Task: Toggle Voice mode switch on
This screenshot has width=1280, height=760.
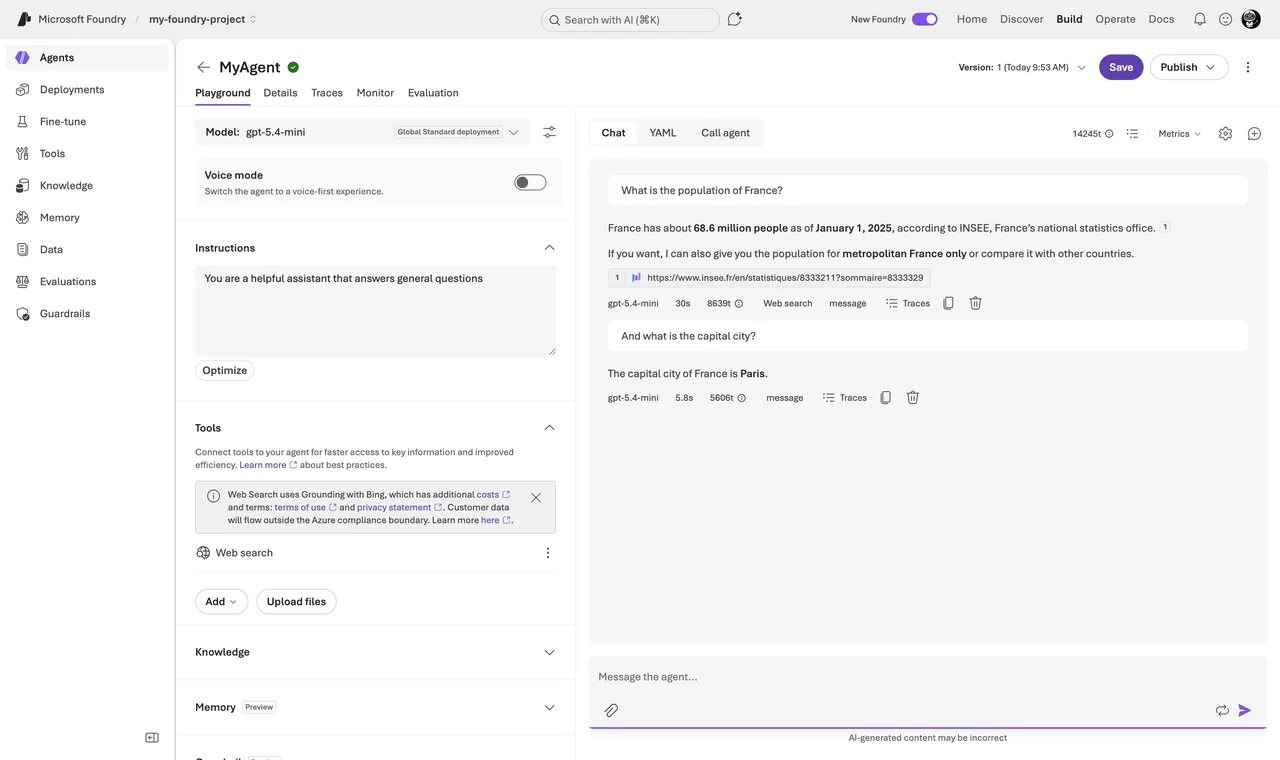Action: click(x=530, y=182)
